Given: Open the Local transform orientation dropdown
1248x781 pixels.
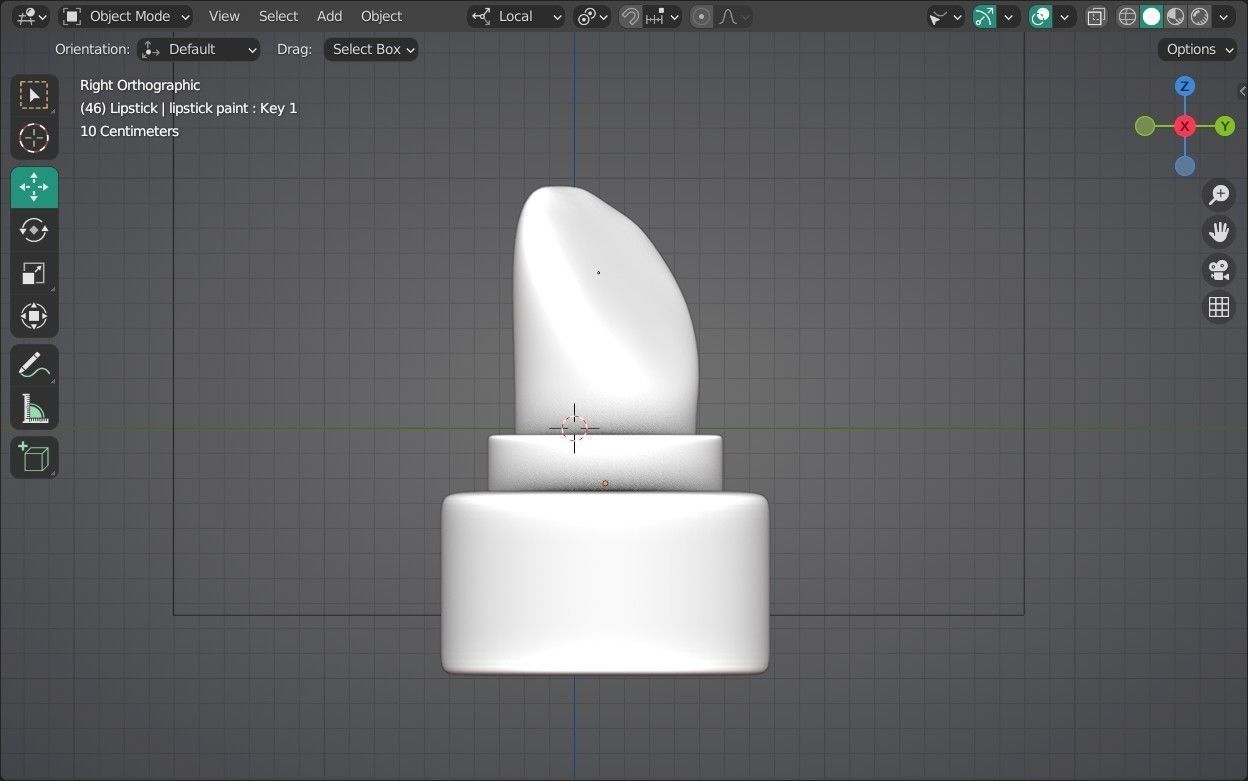Looking at the screenshot, I should click(x=516, y=16).
